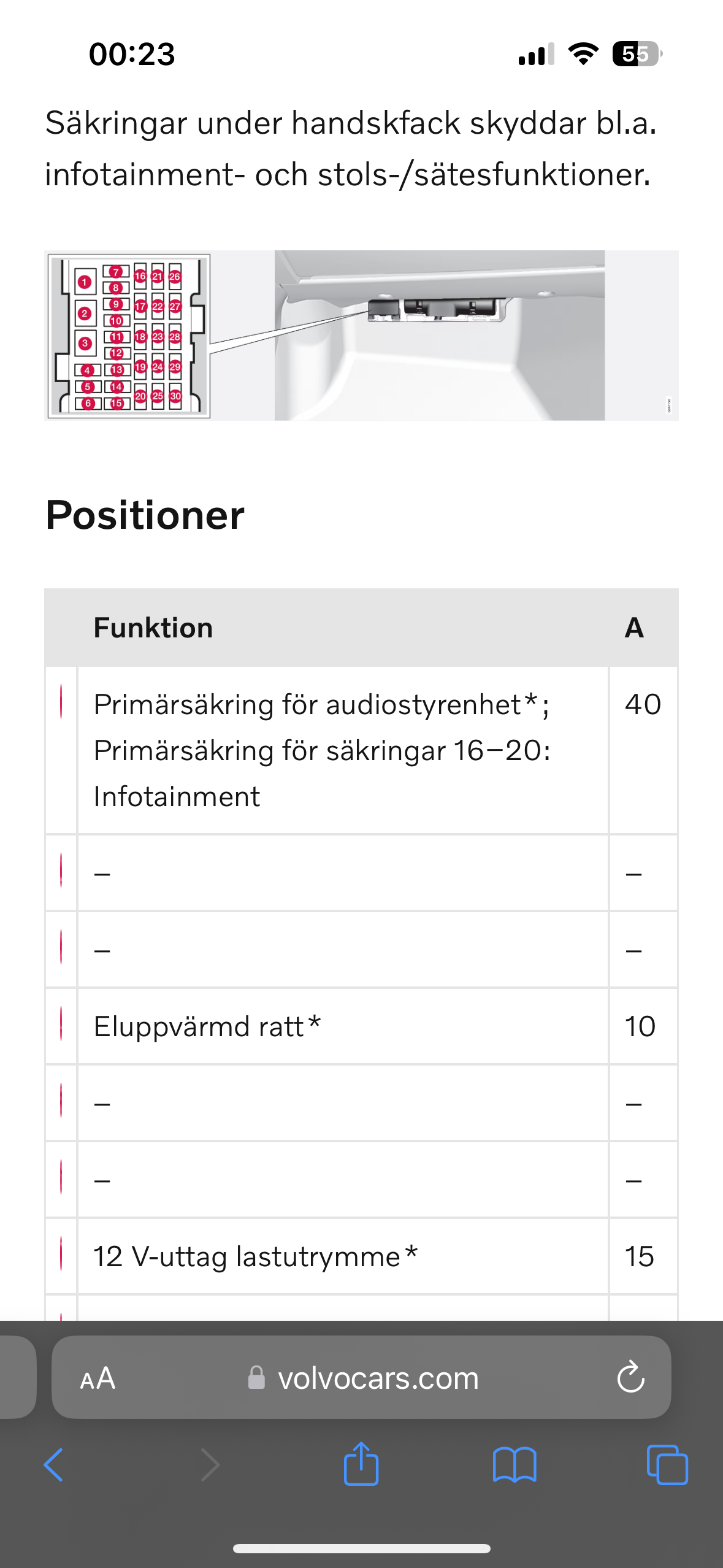723x1568 pixels.
Task: Select the A ampere column header
Action: pyautogui.click(x=634, y=628)
